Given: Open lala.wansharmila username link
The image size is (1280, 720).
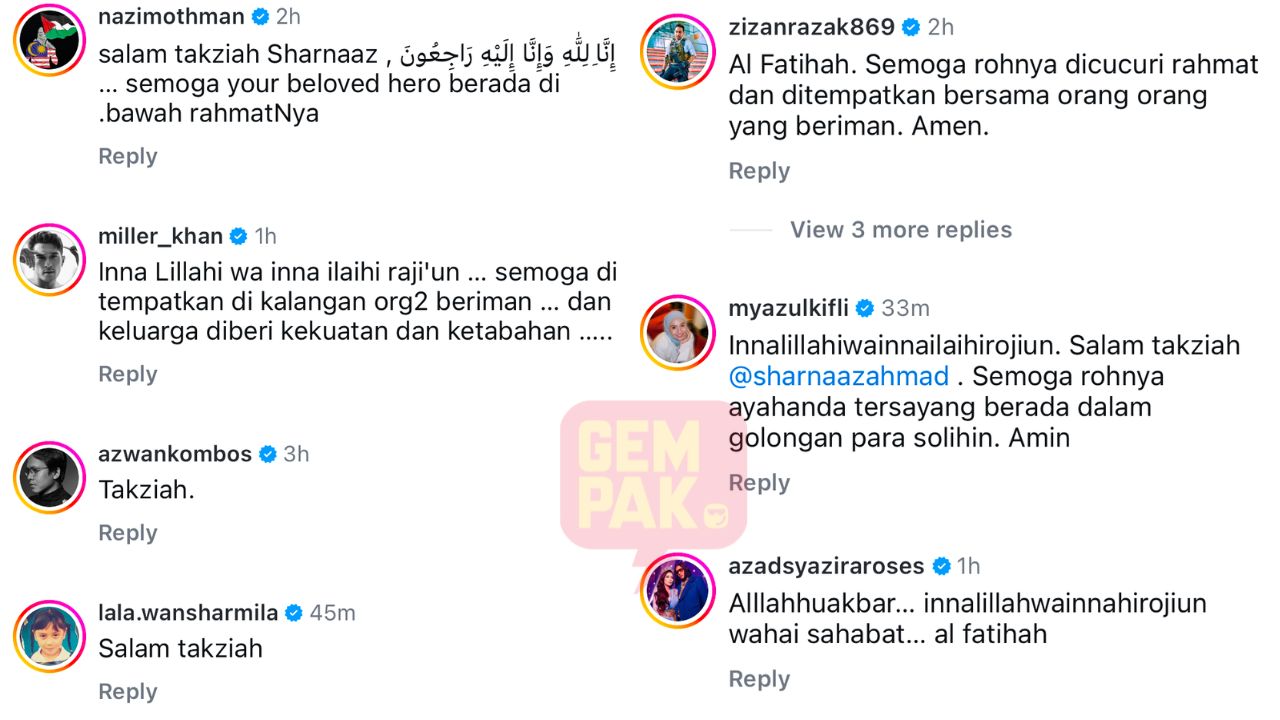Looking at the screenshot, I should (187, 613).
